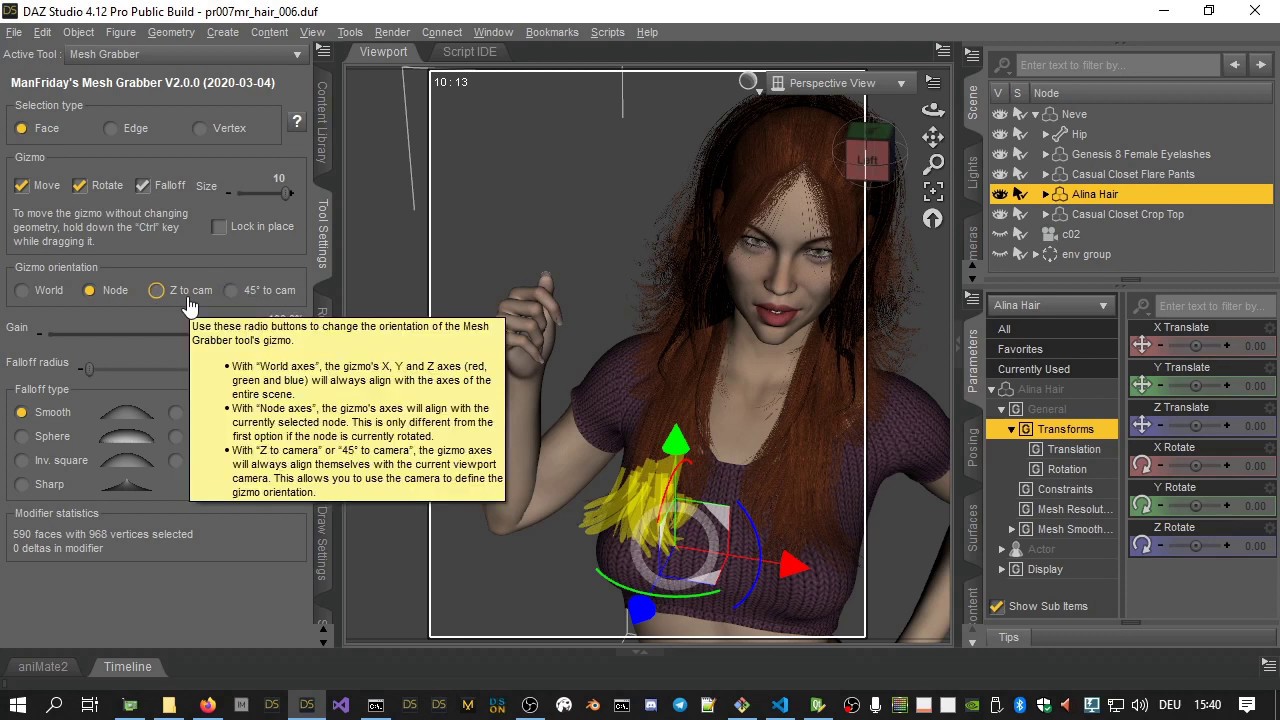The image size is (1280, 720).
Task: Click the Gizmo Size slider handle
Action: tap(286, 193)
